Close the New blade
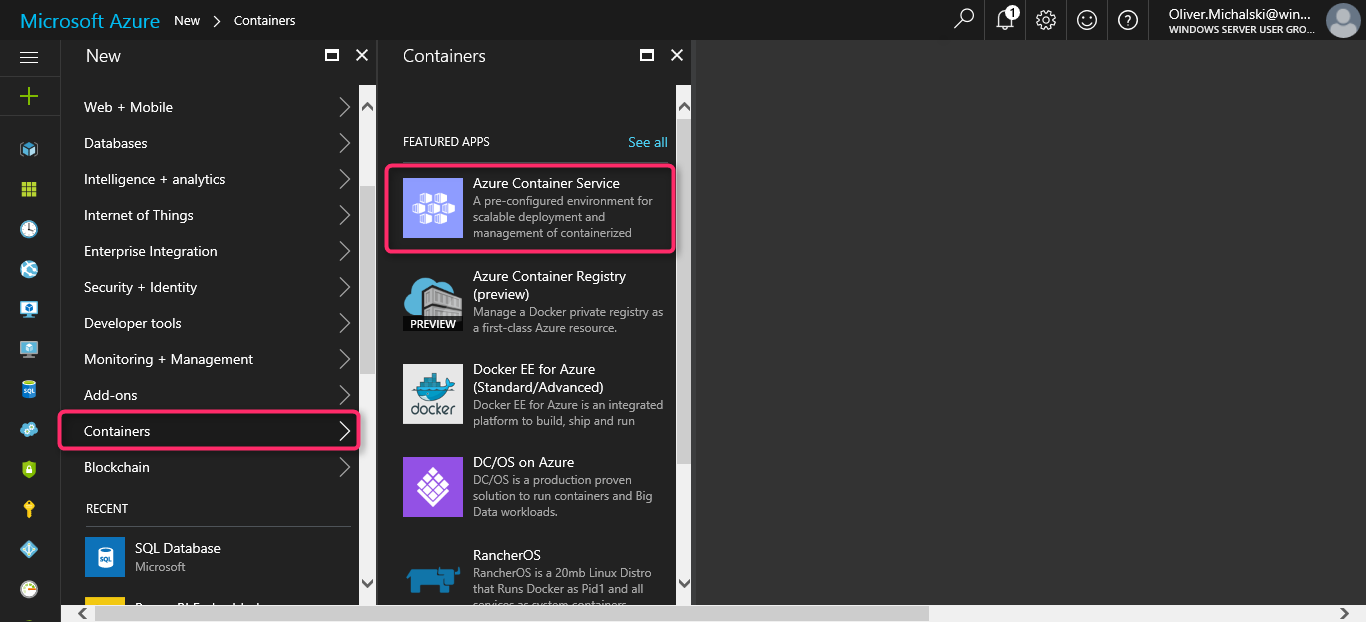 [362, 56]
